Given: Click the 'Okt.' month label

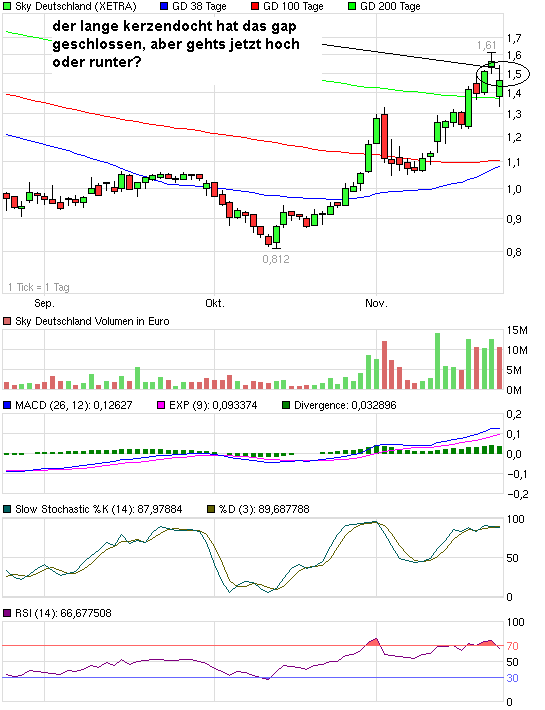Looking at the screenshot, I should pos(215,303).
